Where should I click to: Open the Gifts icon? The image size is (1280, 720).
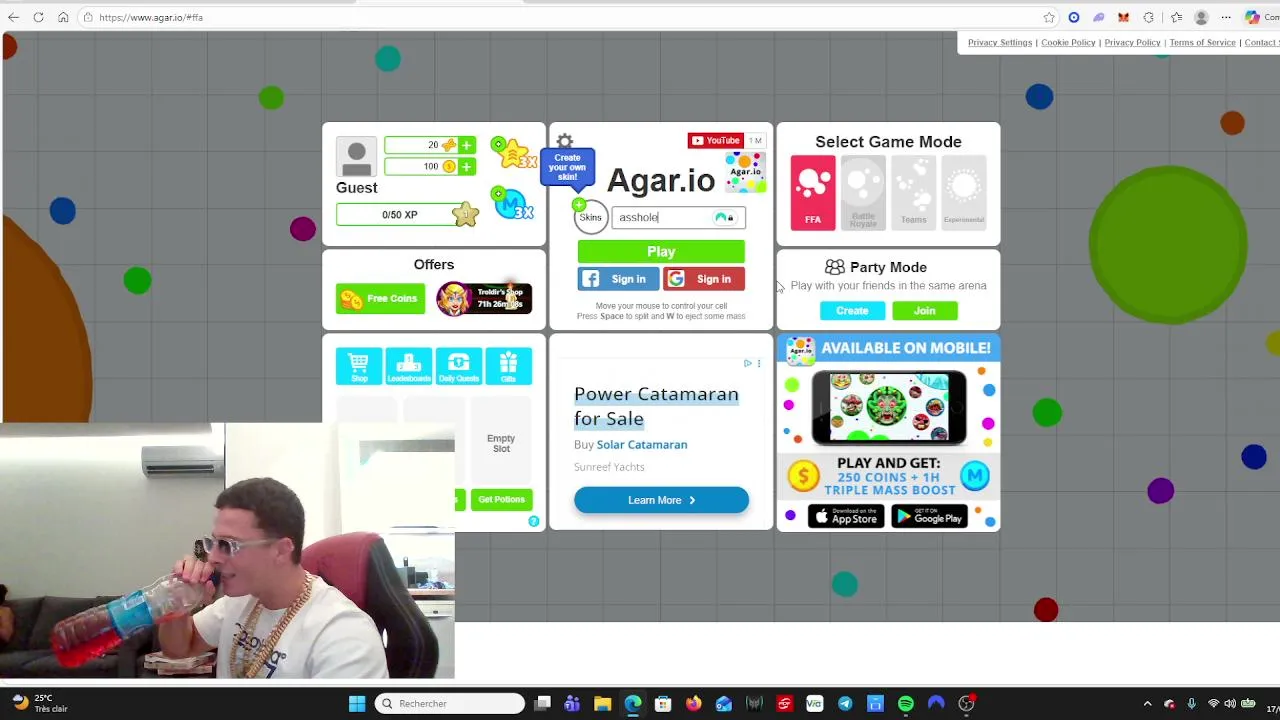[x=508, y=366]
